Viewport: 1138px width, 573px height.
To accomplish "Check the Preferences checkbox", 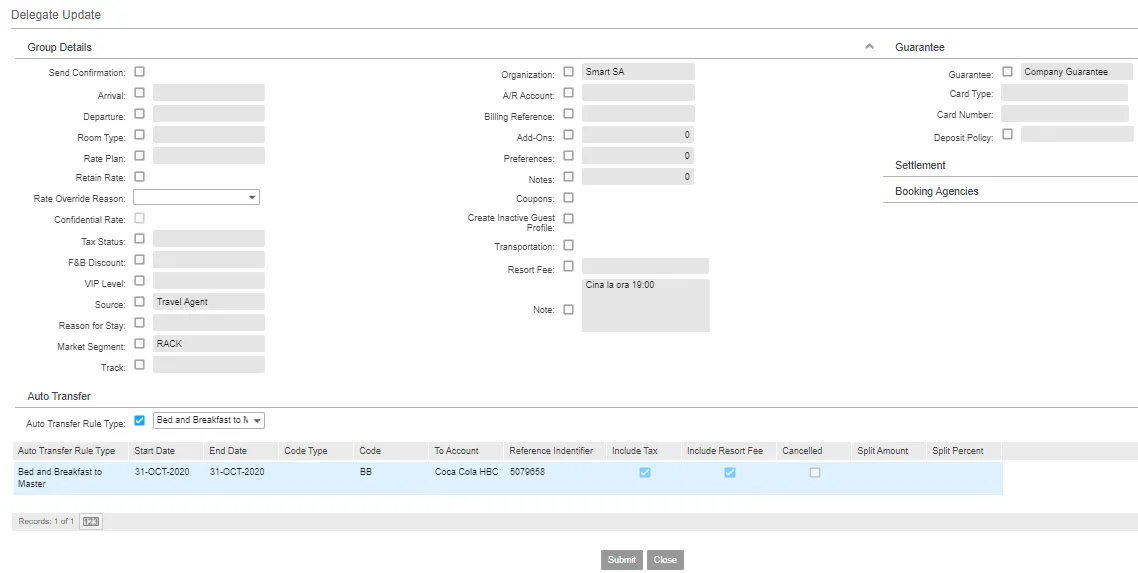I will (x=568, y=155).
